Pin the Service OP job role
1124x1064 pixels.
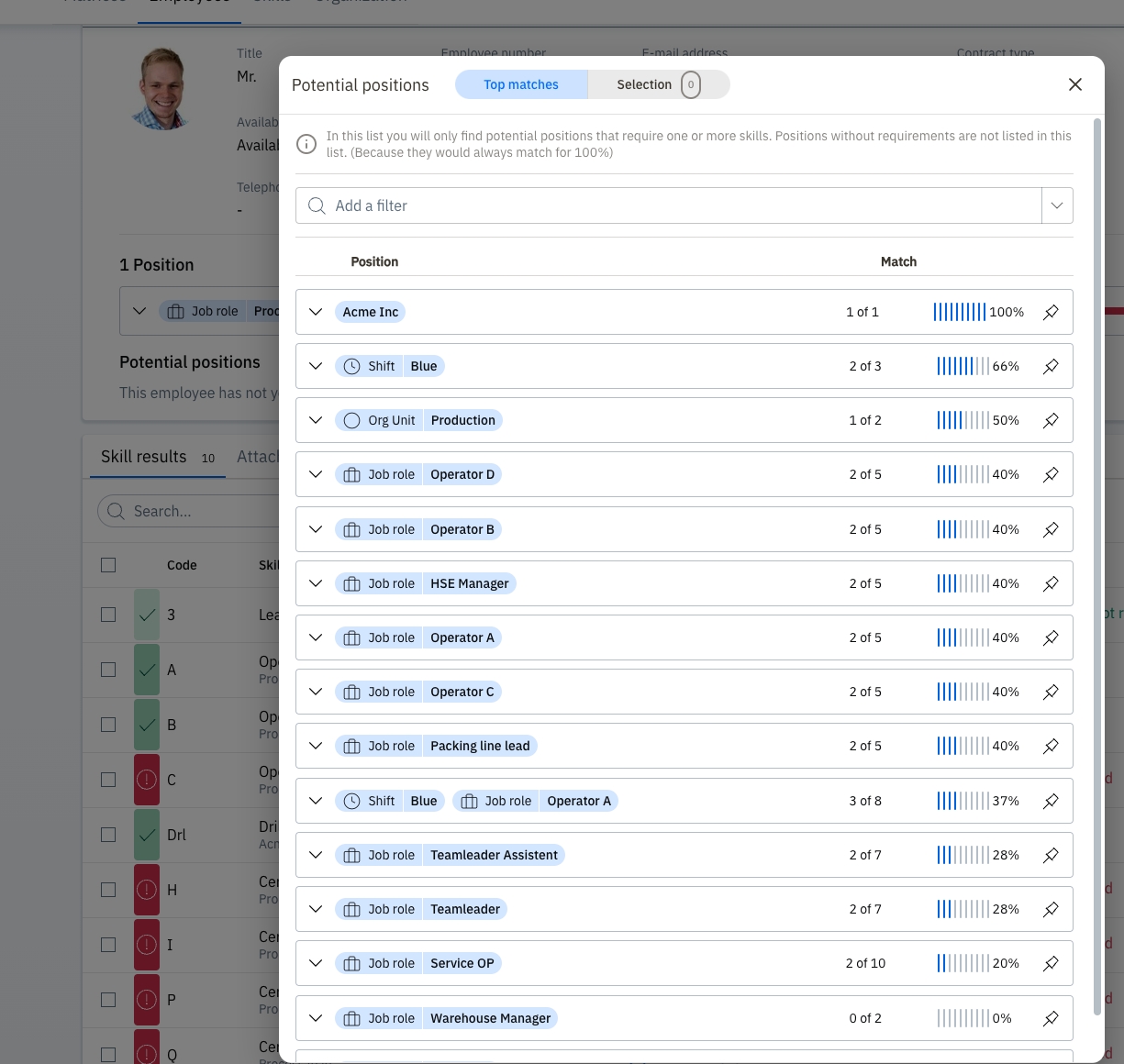click(1051, 963)
